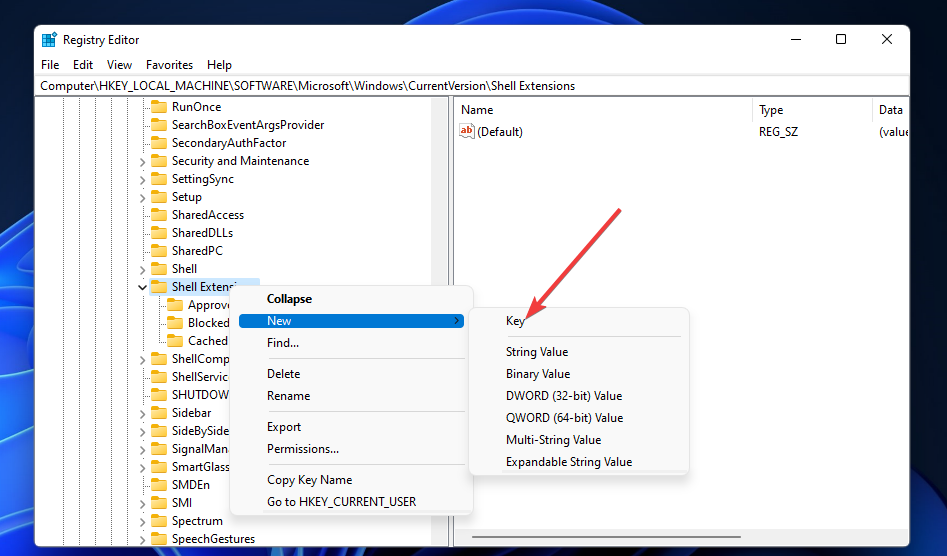Expand the Shell key
Image resolution: width=947 pixels, height=556 pixels.
(143, 269)
